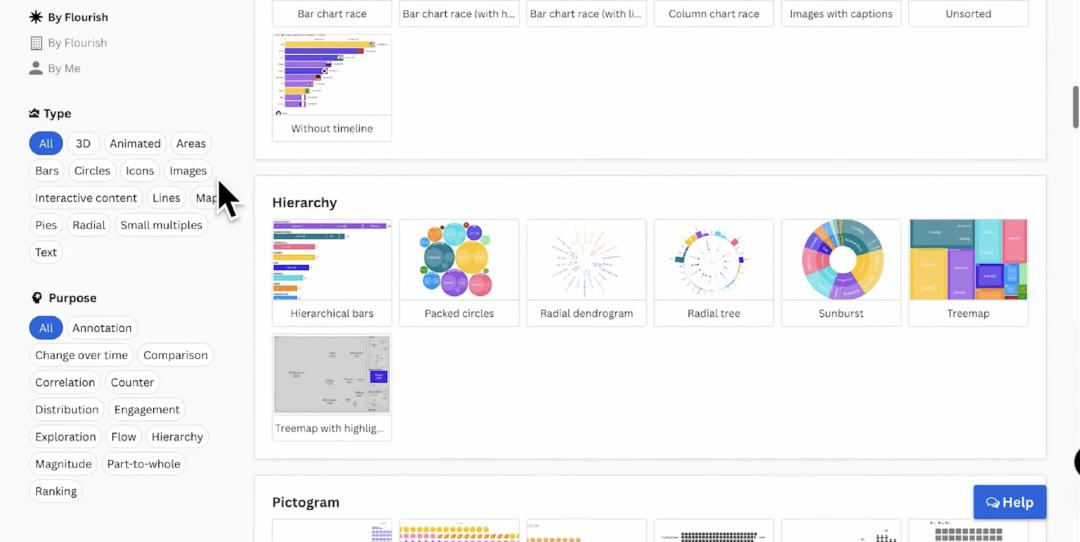Open the Sunburst chart template
This screenshot has width=1080, height=542.
(841, 272)
